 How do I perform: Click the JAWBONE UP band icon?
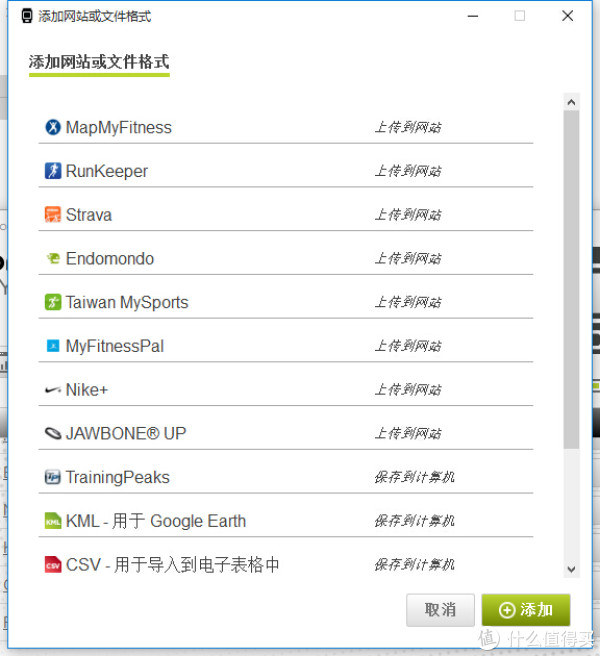click(53, 433)
